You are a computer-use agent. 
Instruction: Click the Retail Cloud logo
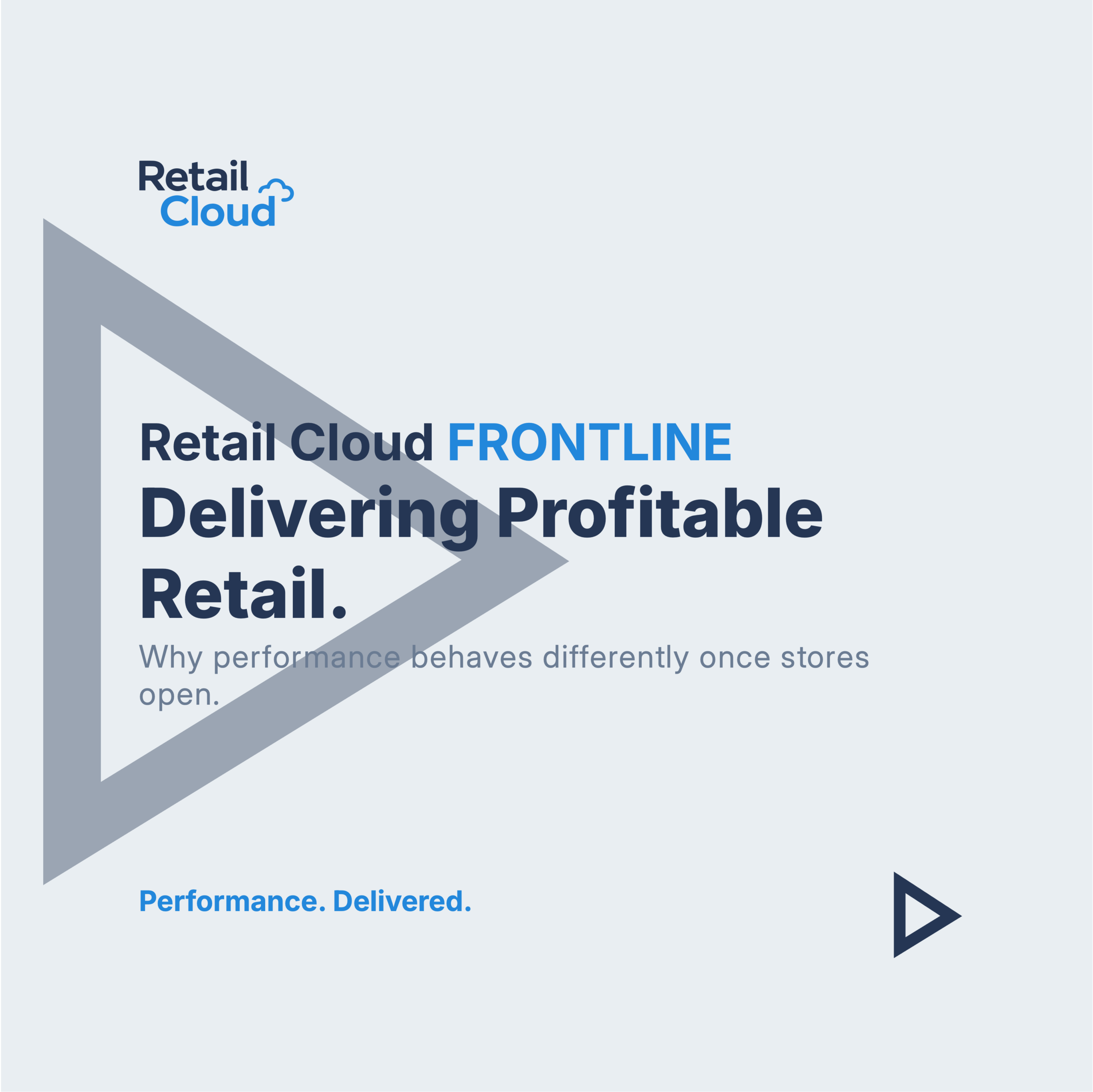coord(216,193)
